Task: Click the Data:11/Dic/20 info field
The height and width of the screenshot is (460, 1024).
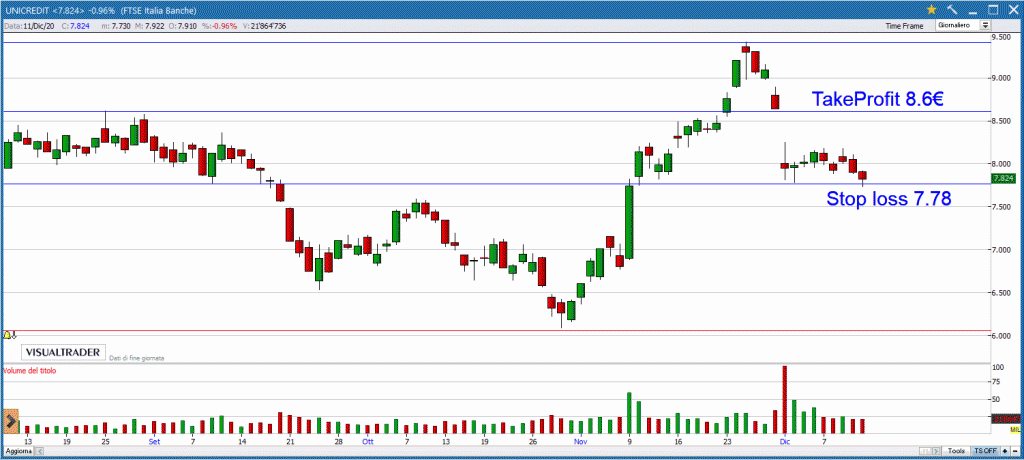Action: 29,26
